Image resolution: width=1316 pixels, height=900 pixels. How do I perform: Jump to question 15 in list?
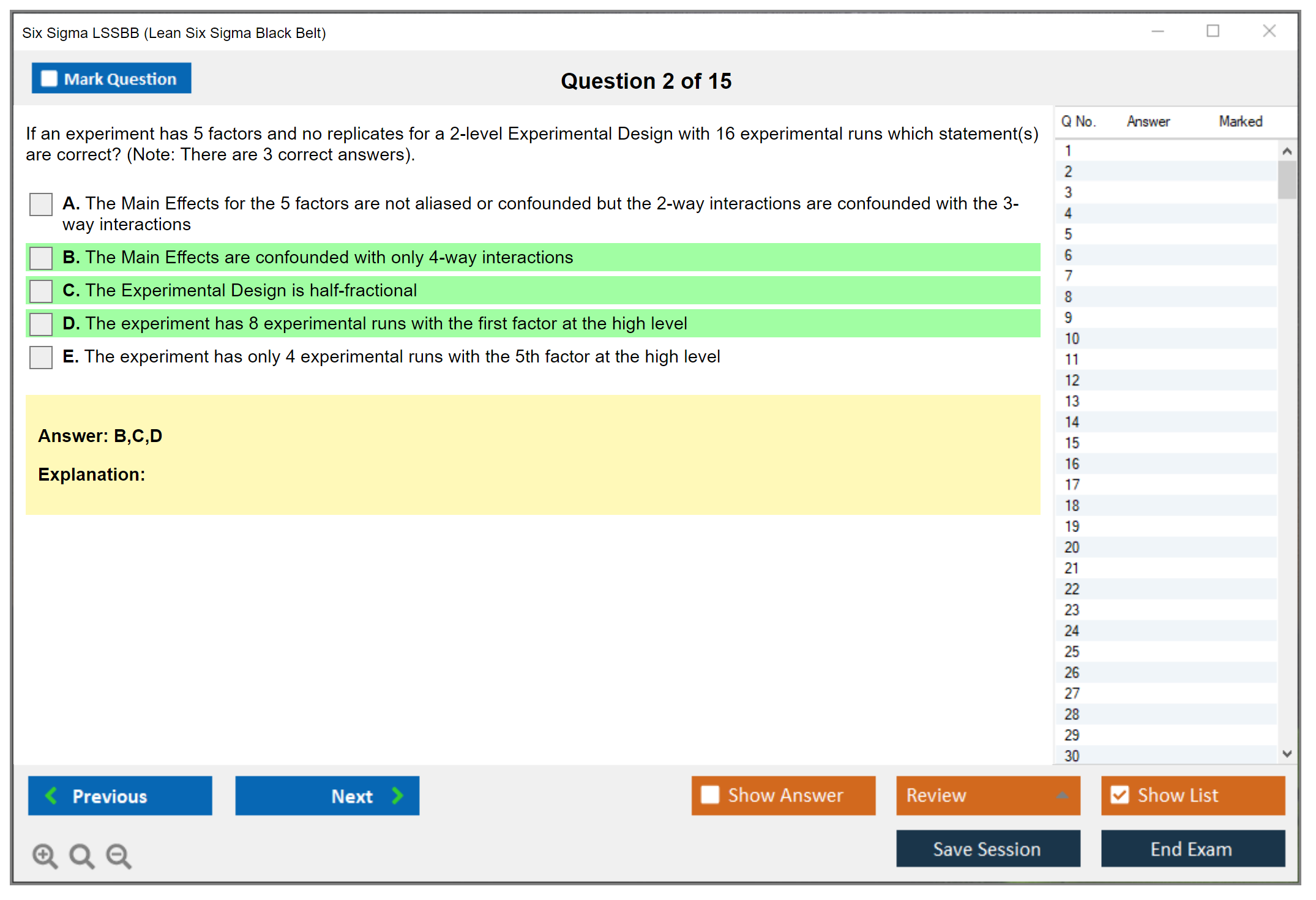1072,443
